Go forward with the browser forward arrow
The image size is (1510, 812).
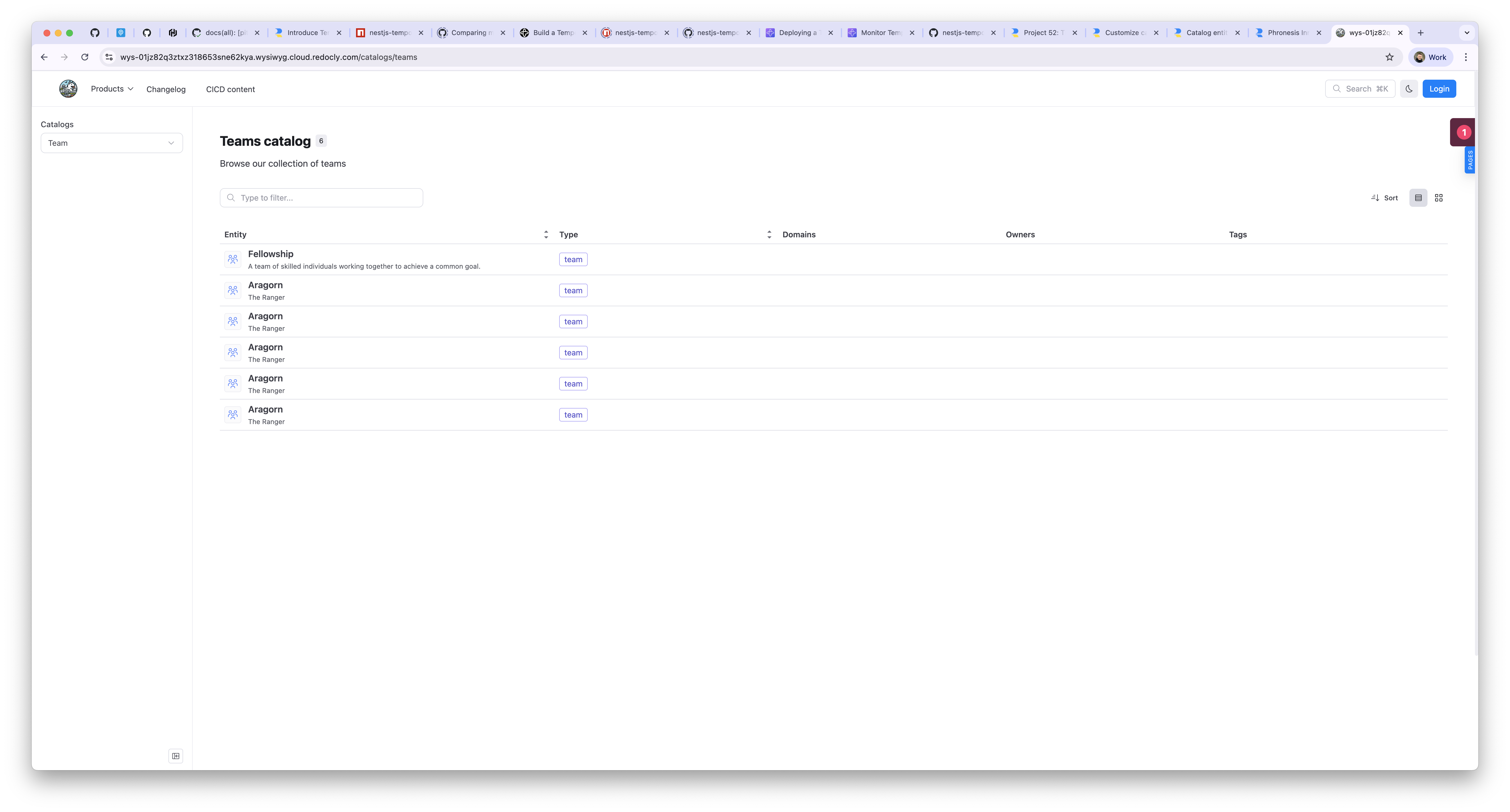click(64, 57)
